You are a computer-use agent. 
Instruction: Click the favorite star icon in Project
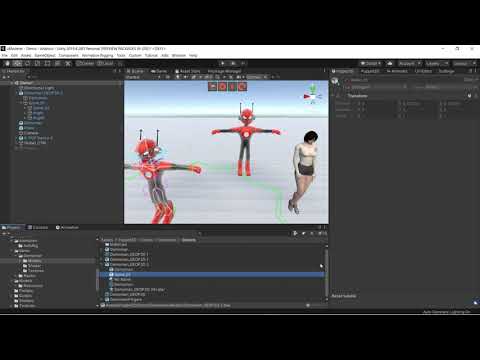click(x=312, y=233)
